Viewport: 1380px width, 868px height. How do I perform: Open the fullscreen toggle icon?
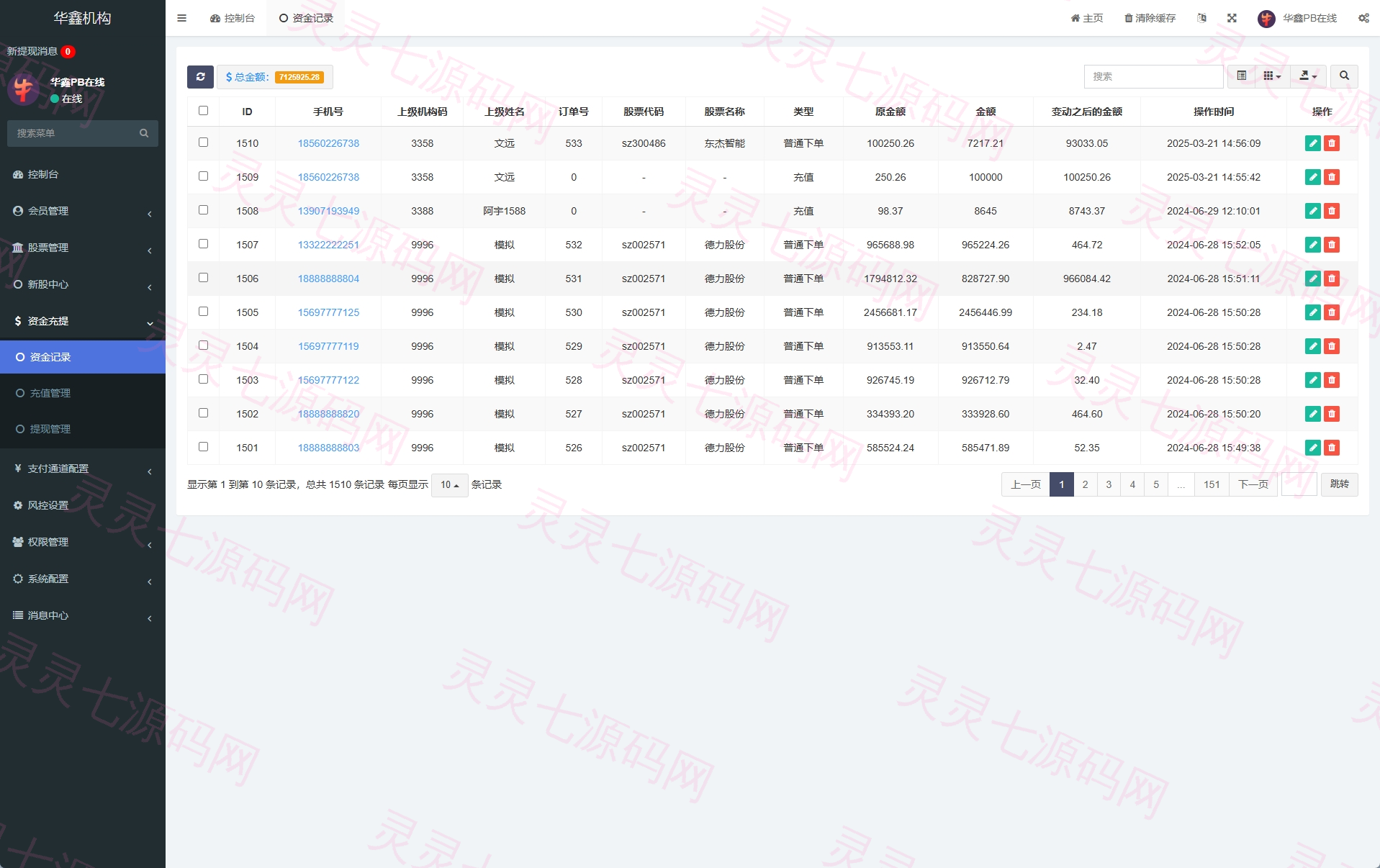1232,18
